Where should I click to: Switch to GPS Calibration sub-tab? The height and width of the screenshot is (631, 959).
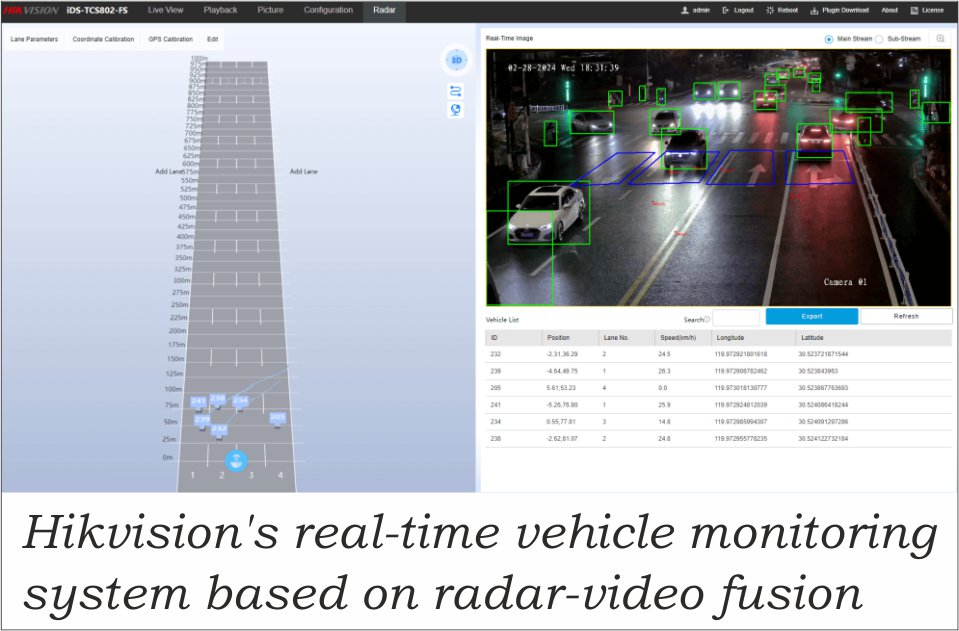pos(171,39)
